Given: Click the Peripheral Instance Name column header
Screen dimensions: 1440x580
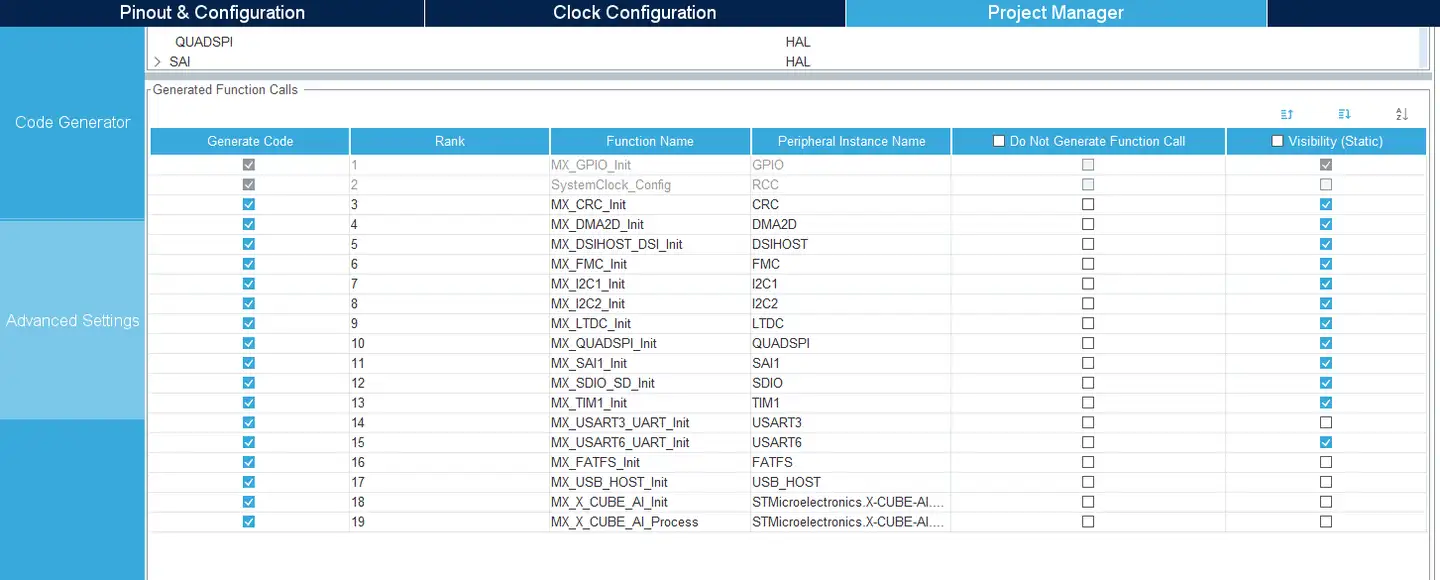Looking at the screenshot, I should tap(851, 141).
